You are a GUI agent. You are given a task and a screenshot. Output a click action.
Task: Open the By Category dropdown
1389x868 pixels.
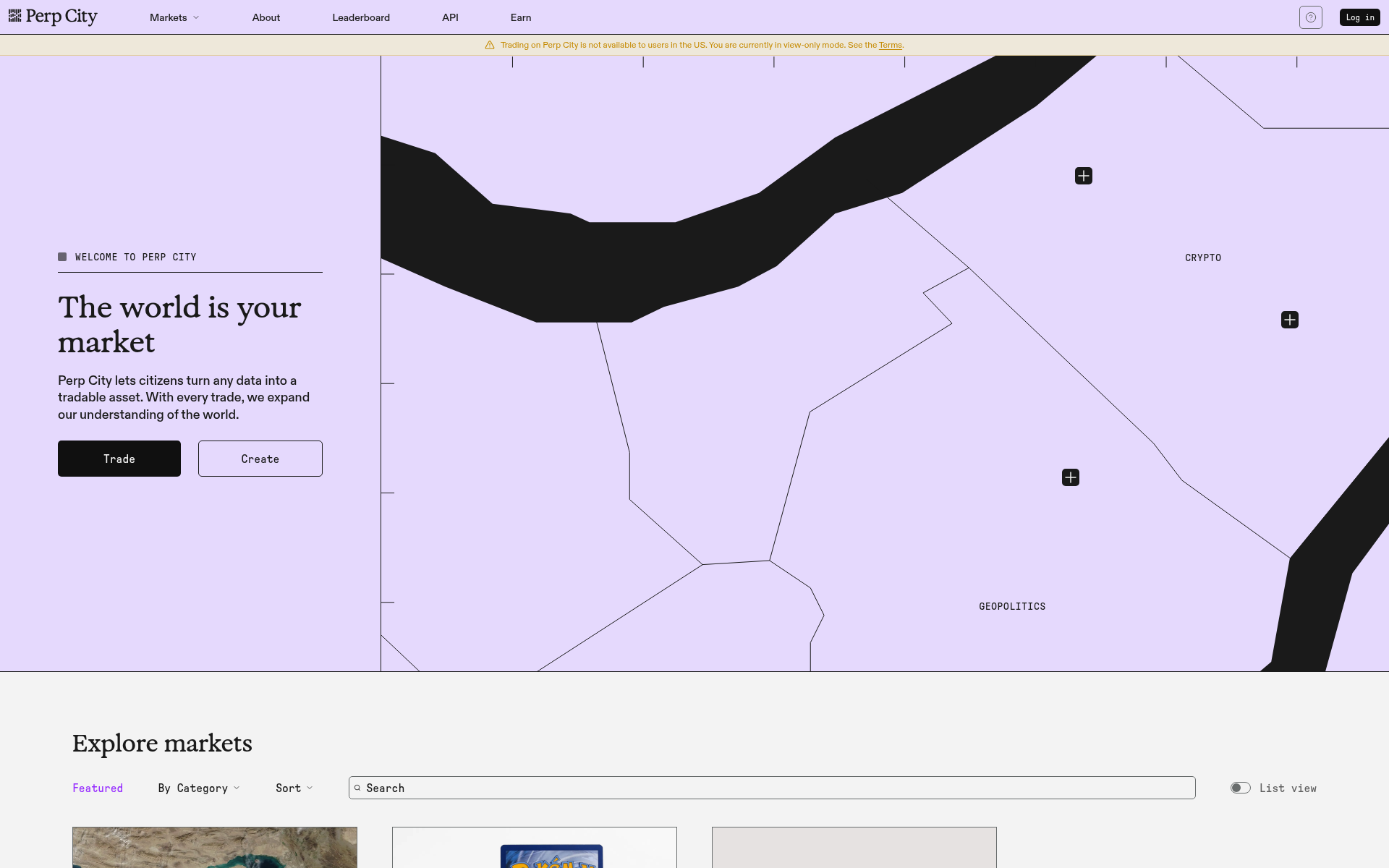click(199, 788)
